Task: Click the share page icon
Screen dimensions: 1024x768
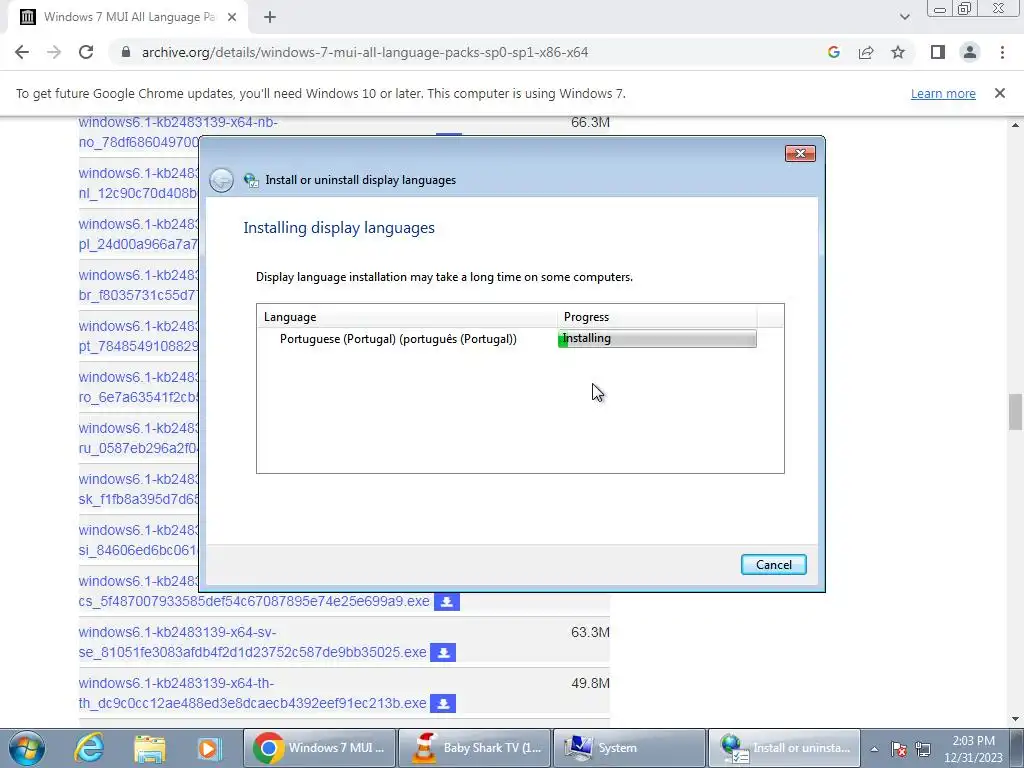Action: (x=866, y=52)
